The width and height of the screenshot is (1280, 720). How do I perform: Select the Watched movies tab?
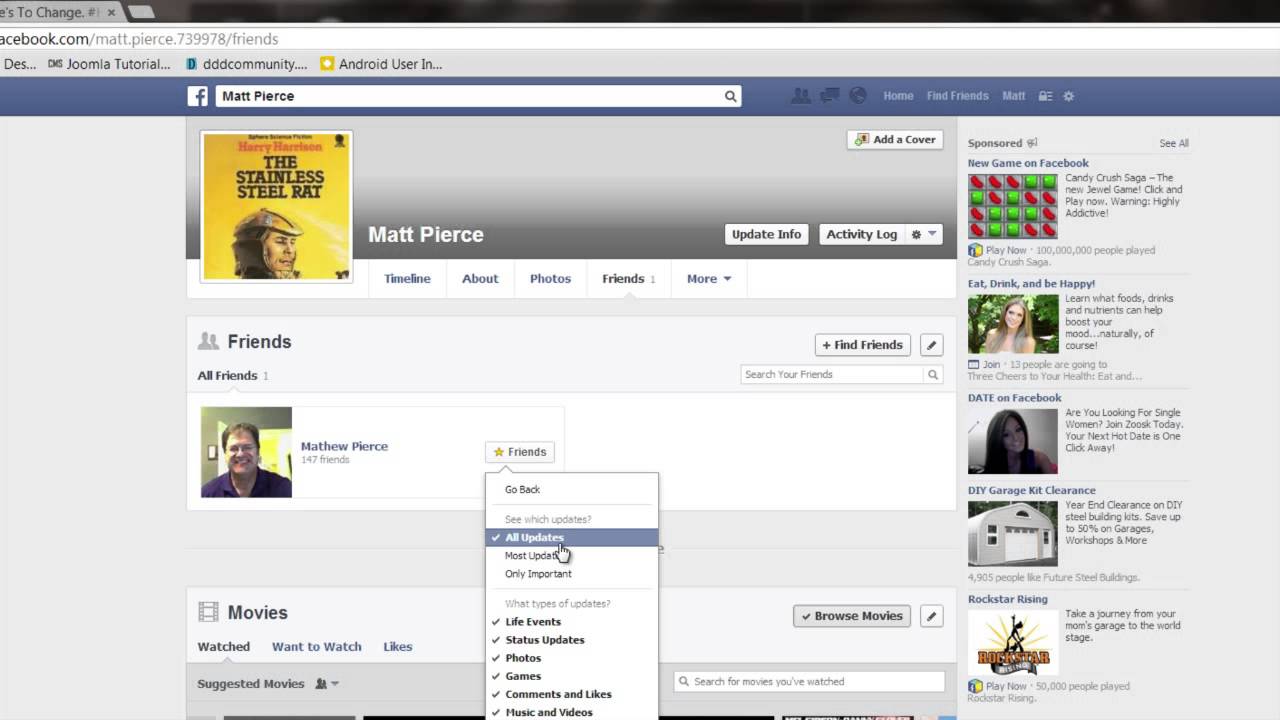click(x=224, y=646)
